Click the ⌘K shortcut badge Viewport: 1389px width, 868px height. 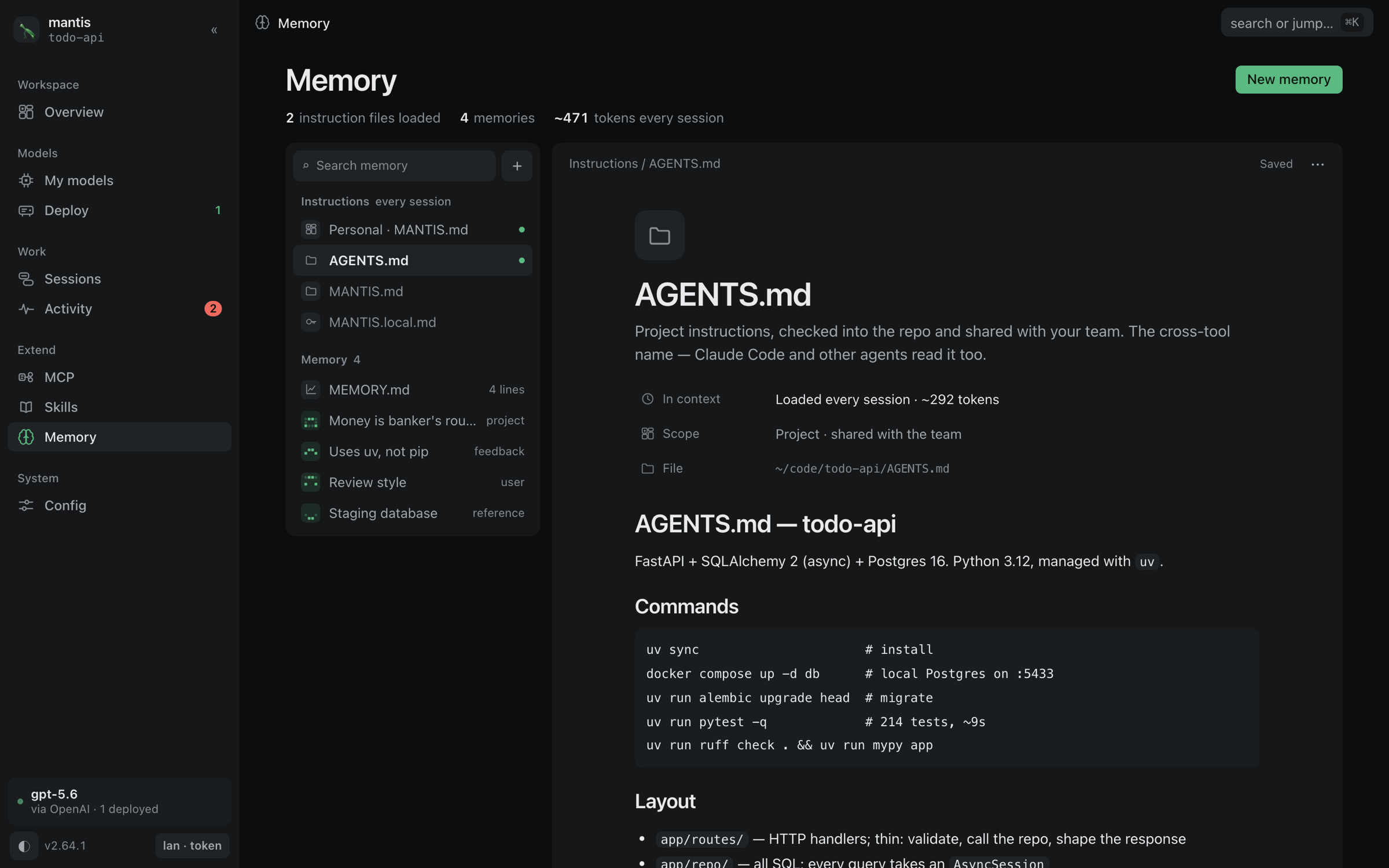coord(1352,23)
